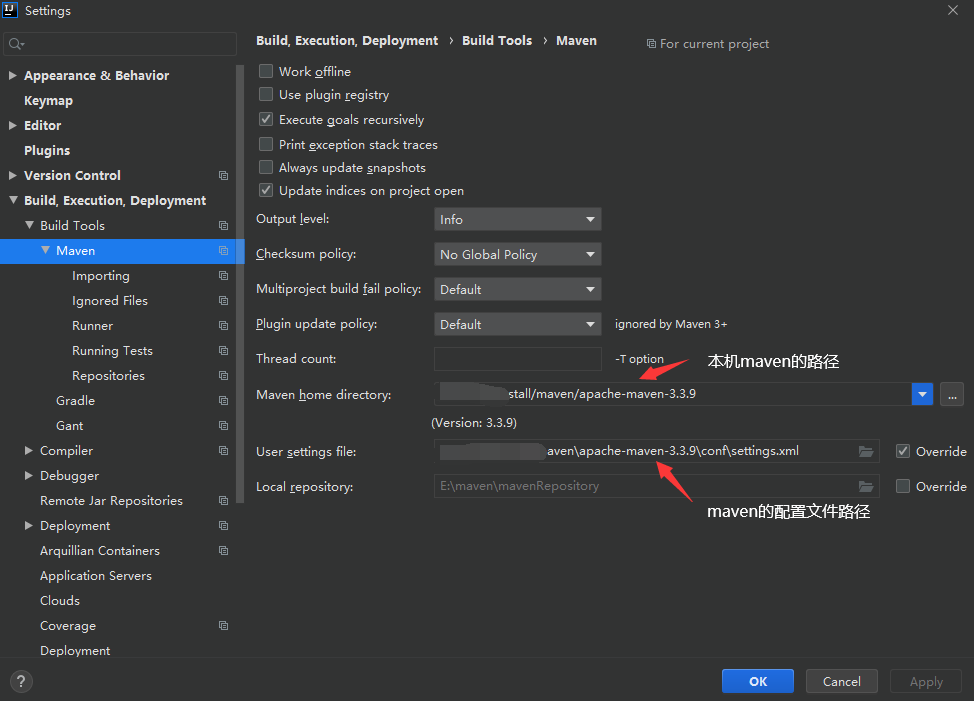
Task: Click Cancel button
Action: (842, 681)
